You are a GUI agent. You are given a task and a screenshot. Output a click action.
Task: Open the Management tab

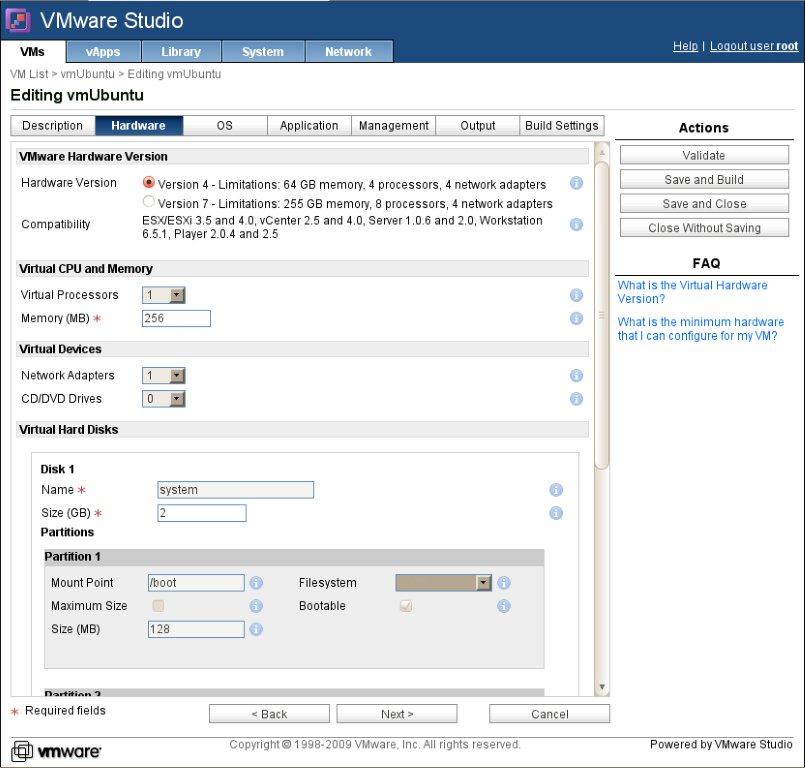point(394,126)
